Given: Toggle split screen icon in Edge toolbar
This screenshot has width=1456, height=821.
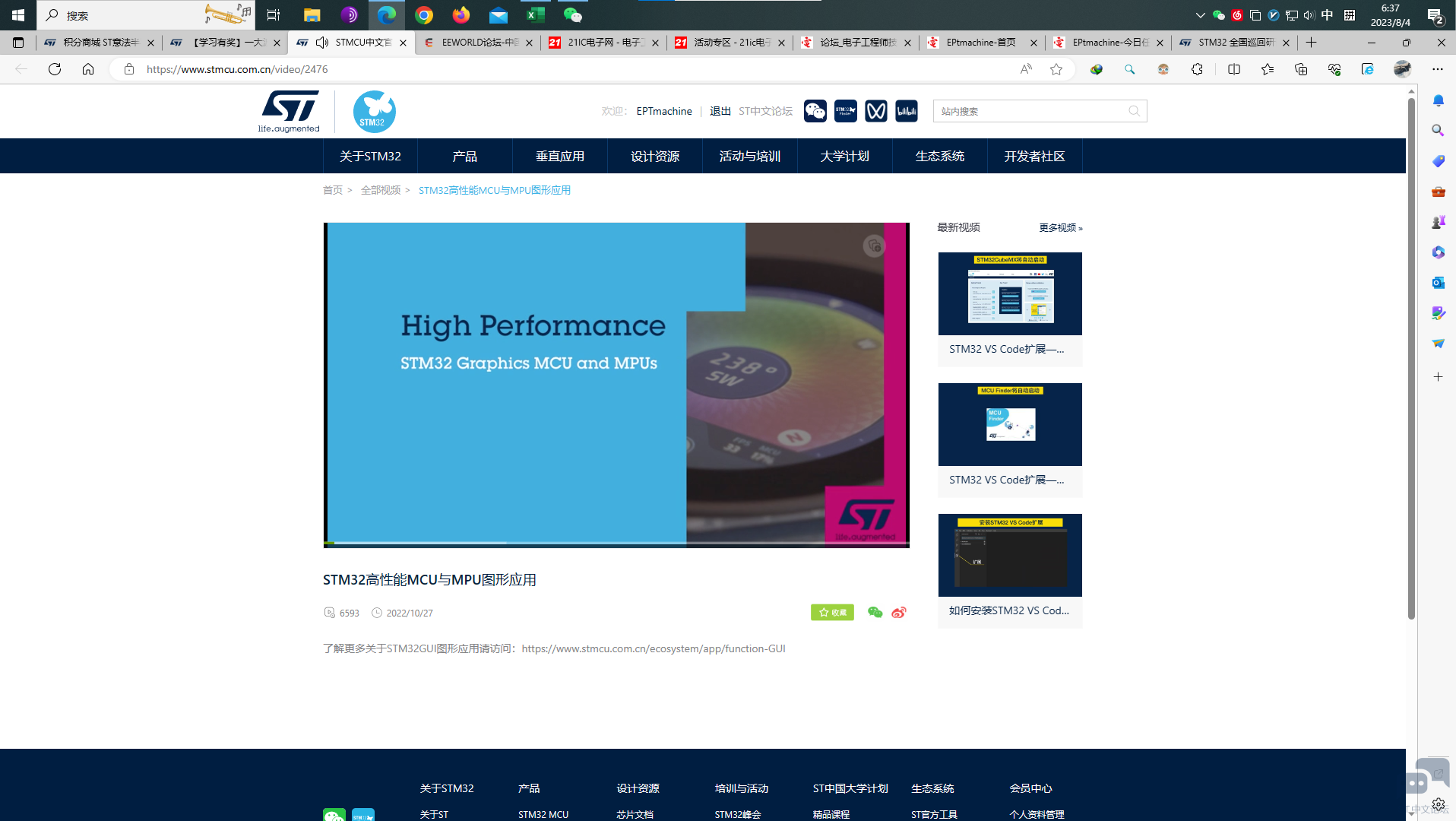Looking at the screenshot, I should [x=1233, y=69].
